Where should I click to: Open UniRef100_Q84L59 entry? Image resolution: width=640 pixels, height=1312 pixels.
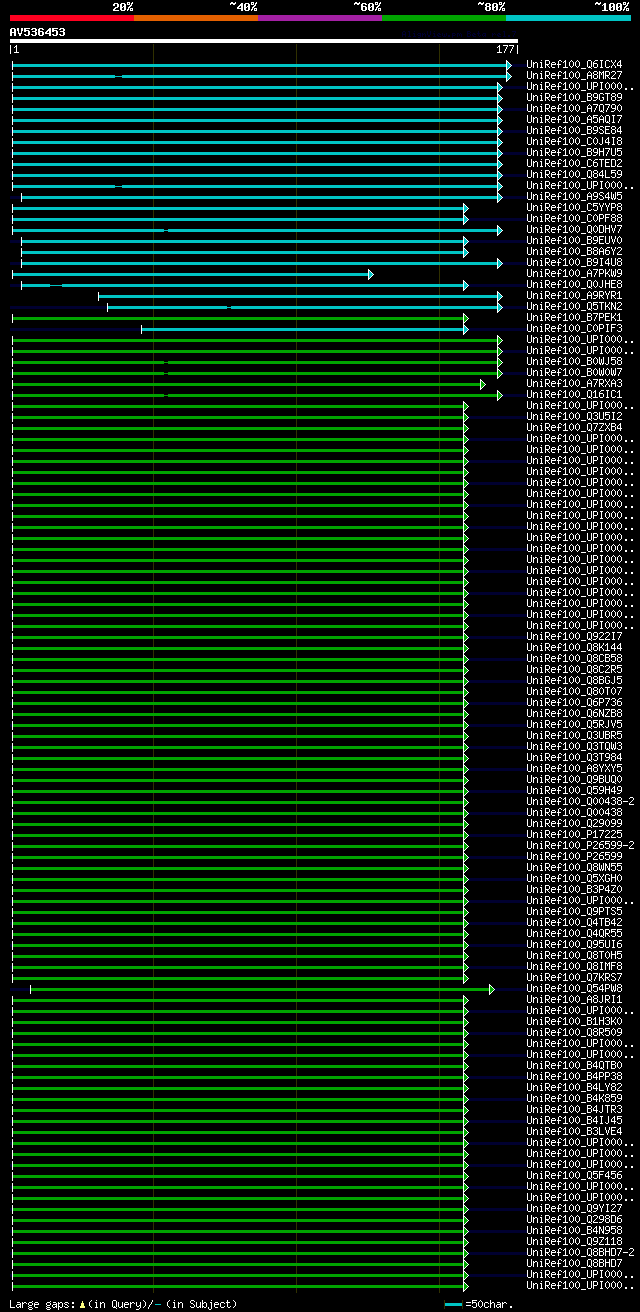[x=574, y=174]
